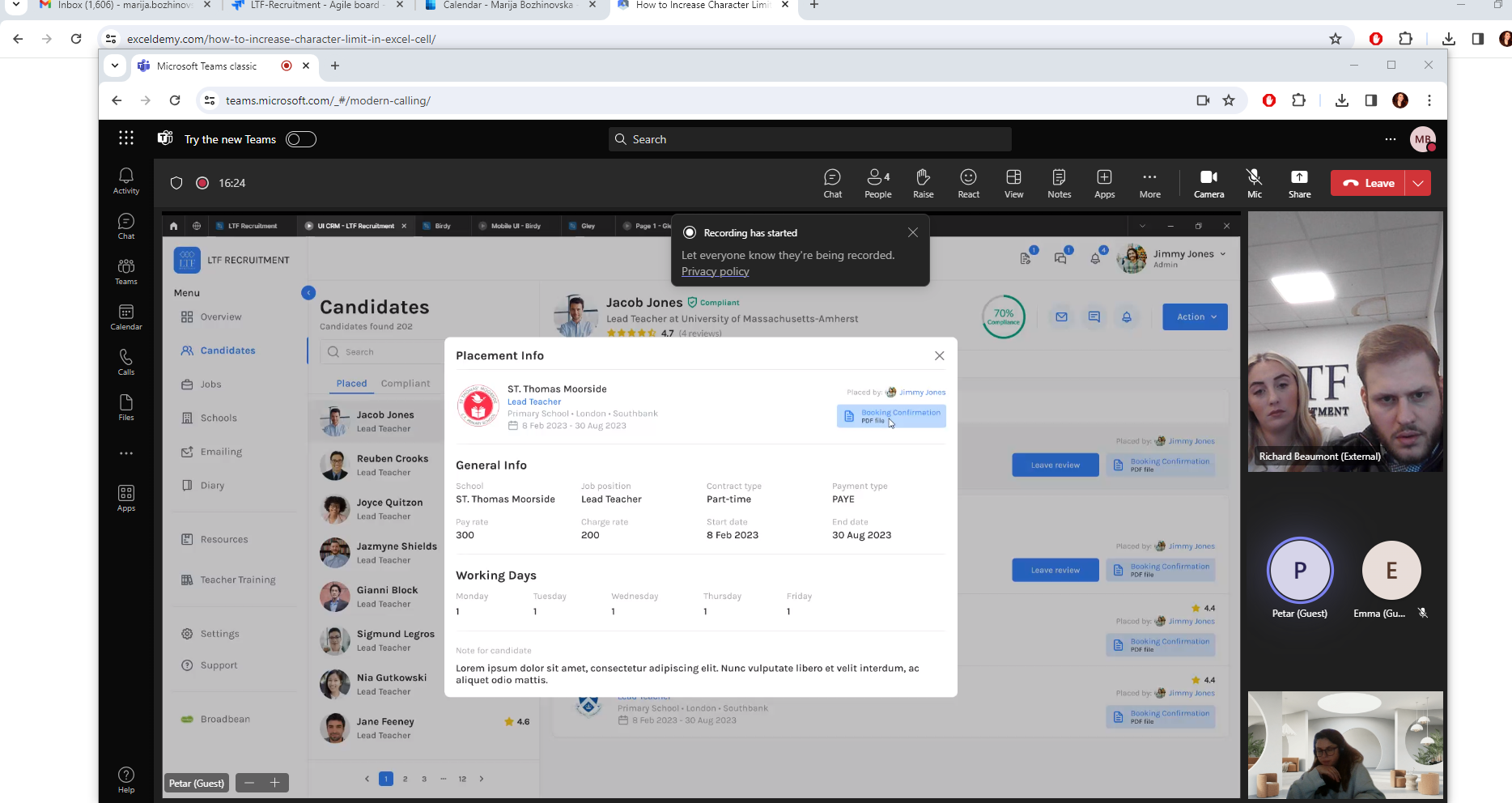Show the People participants list

coord(878,184)
